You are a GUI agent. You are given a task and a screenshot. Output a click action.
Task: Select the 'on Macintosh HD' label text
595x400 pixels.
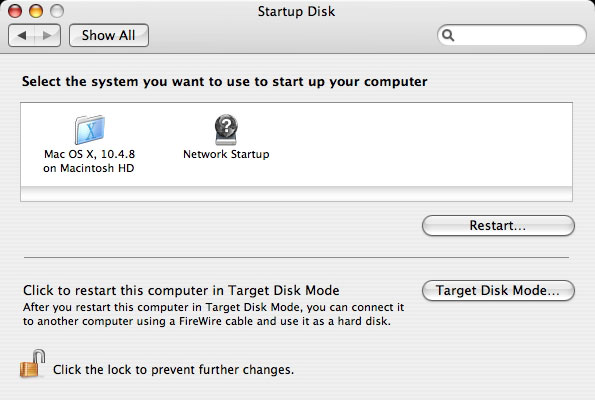click(88, 168)
